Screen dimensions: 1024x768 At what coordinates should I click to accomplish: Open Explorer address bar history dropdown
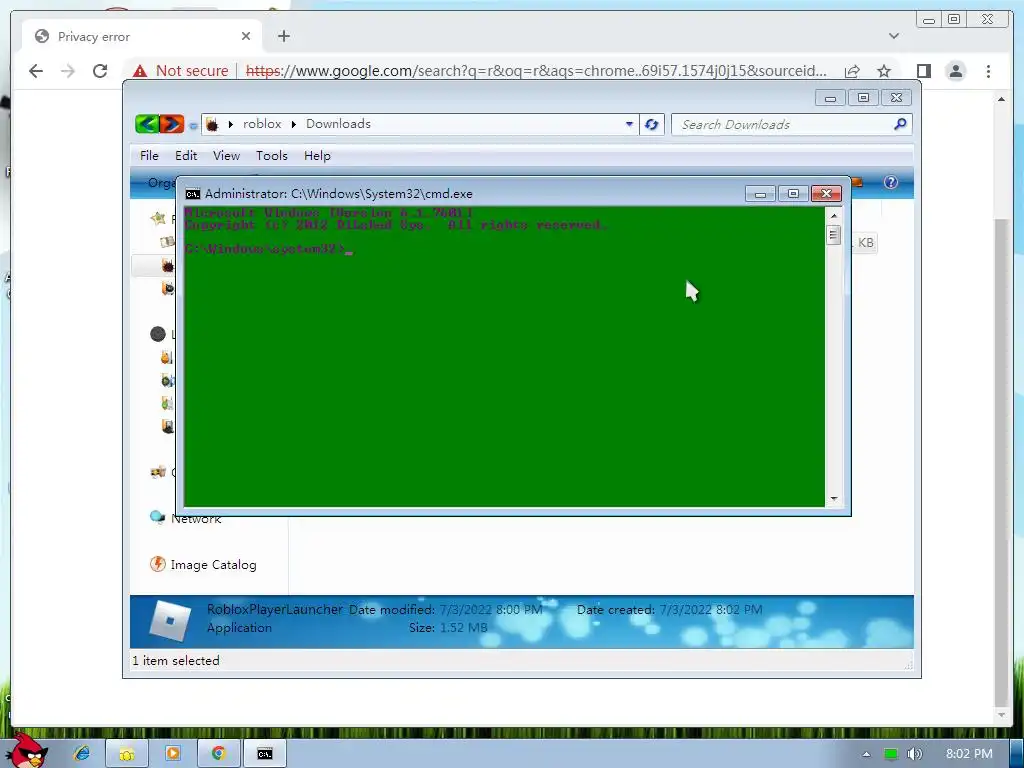629,123
